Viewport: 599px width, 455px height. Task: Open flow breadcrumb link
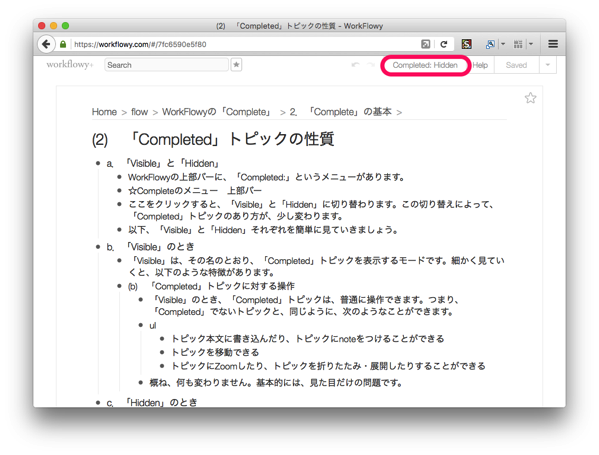[x=139, y=112]
